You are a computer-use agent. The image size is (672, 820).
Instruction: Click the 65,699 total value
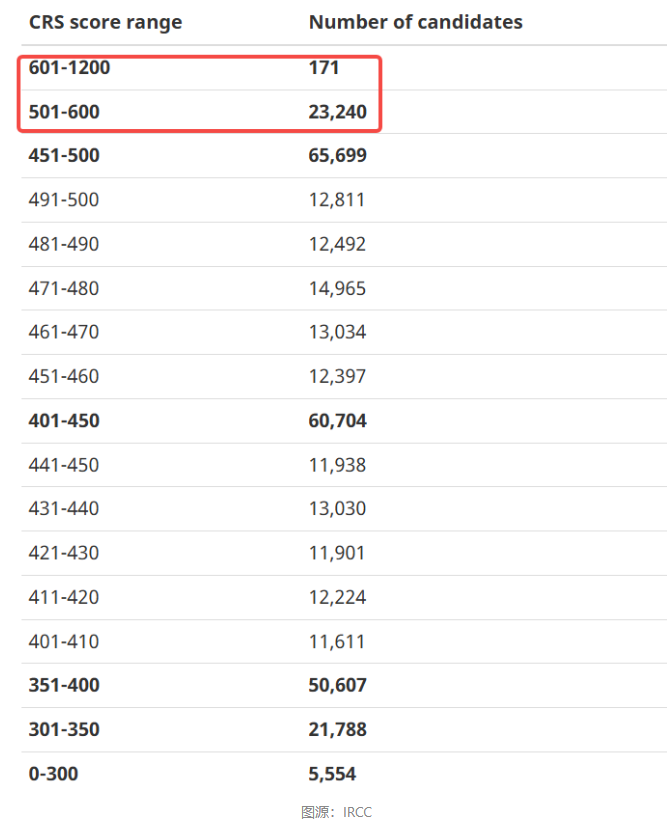tap(337, 155)
